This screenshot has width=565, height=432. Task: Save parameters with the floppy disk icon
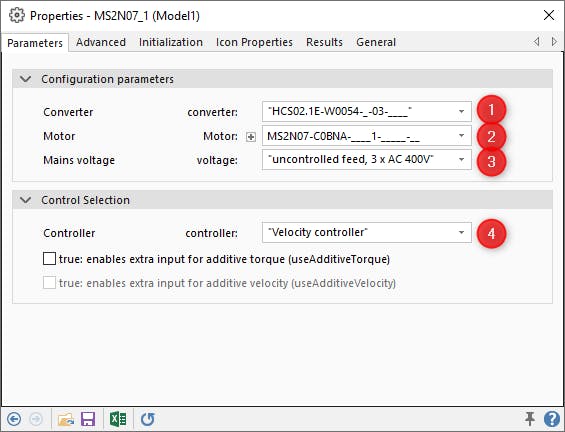tap(88, 419)
